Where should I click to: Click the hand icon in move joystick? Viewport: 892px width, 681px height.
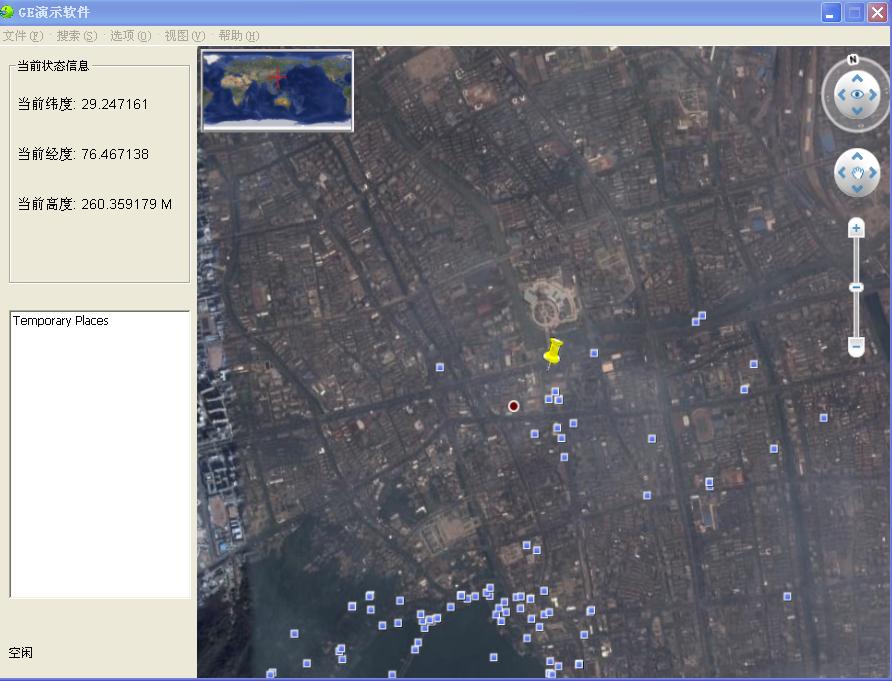point(857,172)
